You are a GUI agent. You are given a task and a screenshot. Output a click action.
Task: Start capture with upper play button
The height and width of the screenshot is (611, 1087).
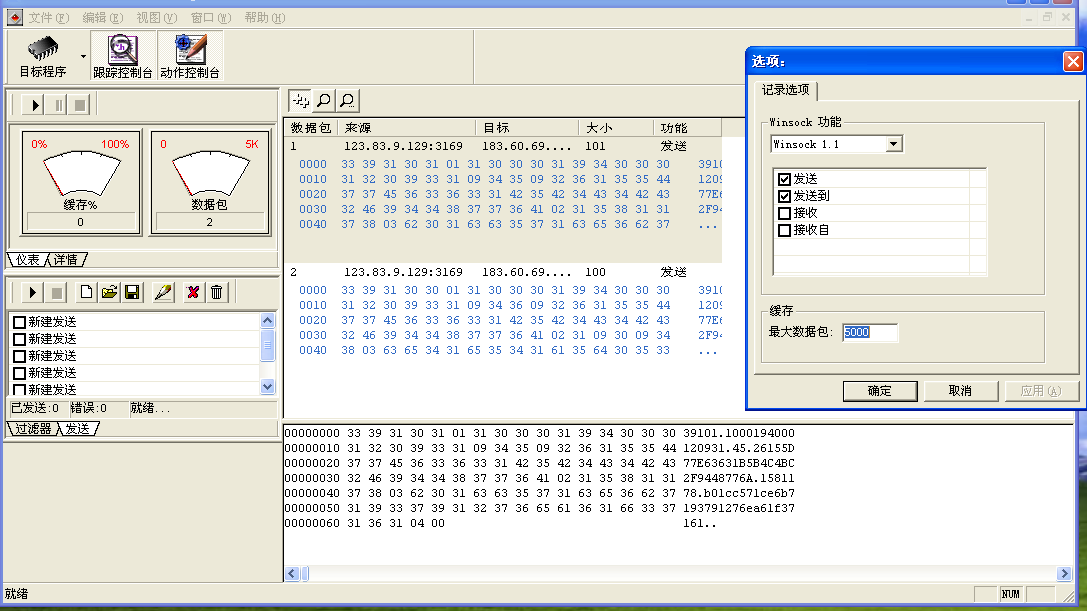pos(35,105)
